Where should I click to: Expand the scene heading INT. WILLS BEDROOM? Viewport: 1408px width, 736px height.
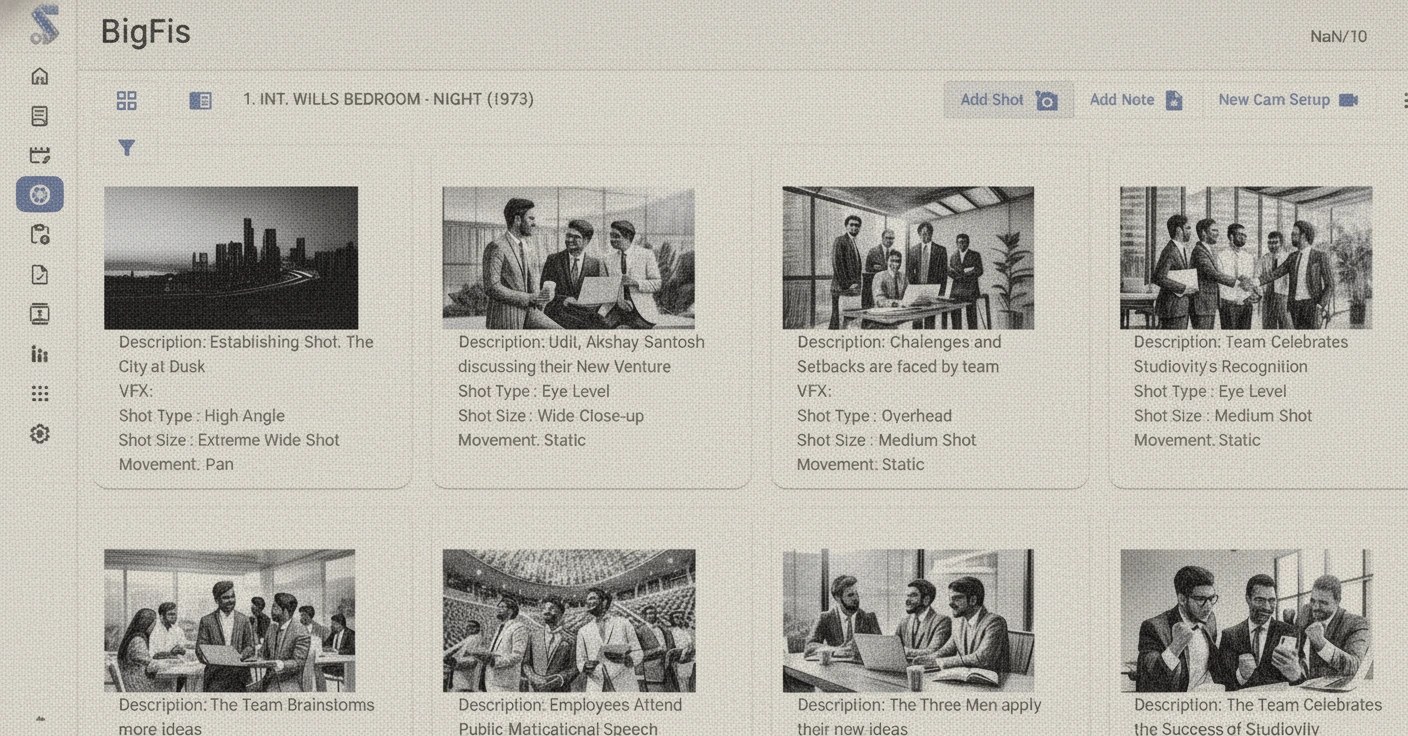coord(388,99)
